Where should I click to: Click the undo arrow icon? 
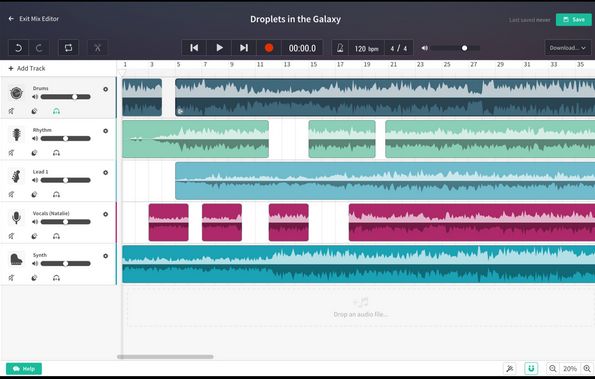[x=18, y=48]
